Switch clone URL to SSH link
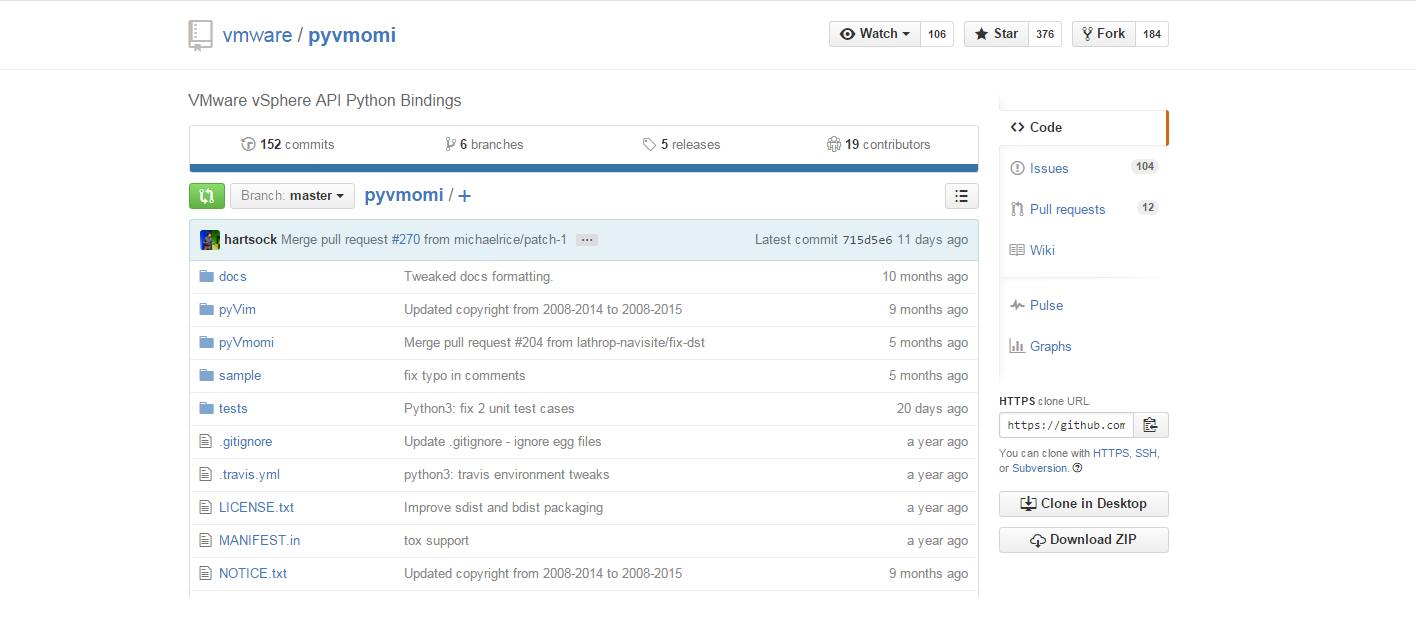Viewport: 1416px width, 630px height. (1147, 453)
